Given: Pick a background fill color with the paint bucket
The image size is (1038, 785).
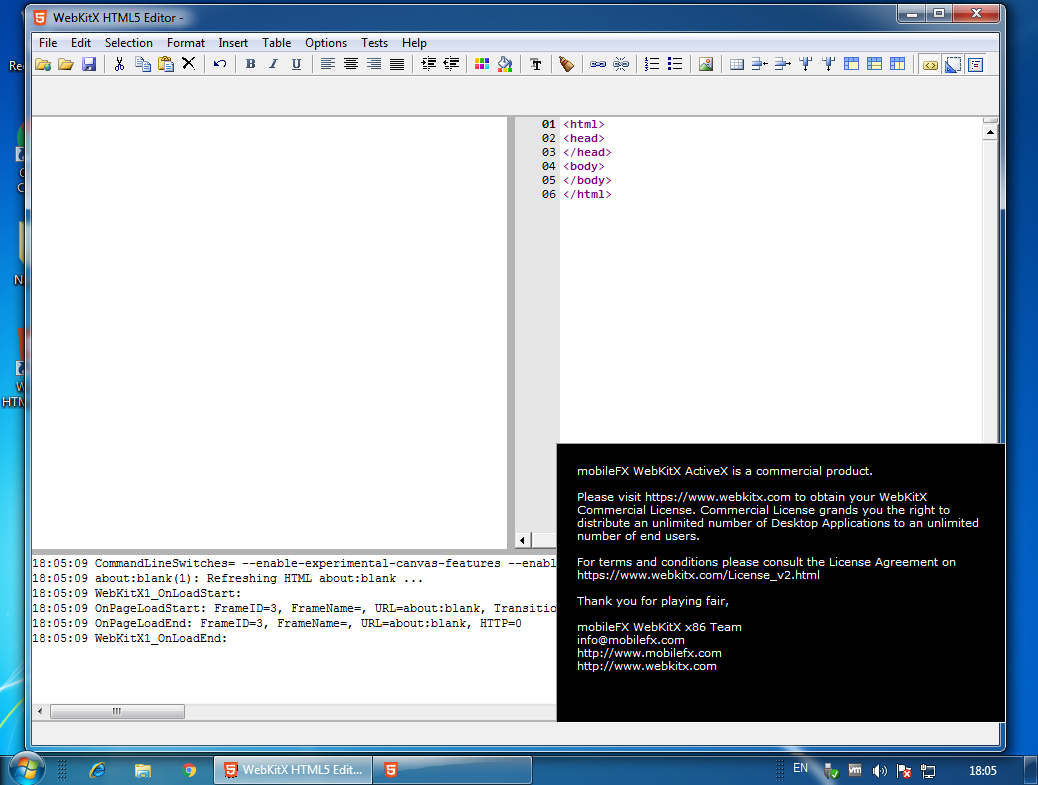Looking at the screenshot, I should [505, 64].
